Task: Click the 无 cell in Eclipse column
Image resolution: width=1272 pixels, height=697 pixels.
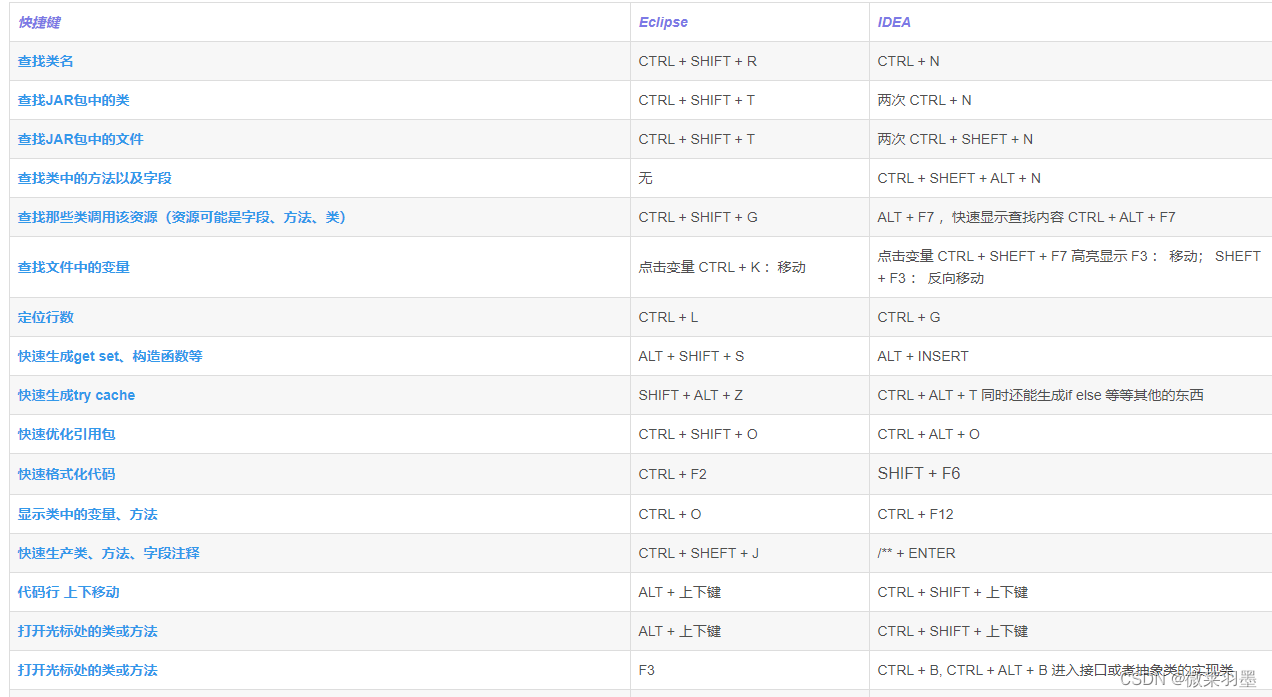Action: (646, 178)
